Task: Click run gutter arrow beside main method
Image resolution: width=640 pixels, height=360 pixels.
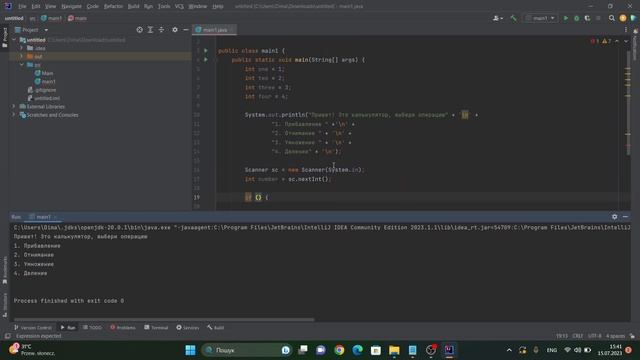Action: [x=206, y=60]
